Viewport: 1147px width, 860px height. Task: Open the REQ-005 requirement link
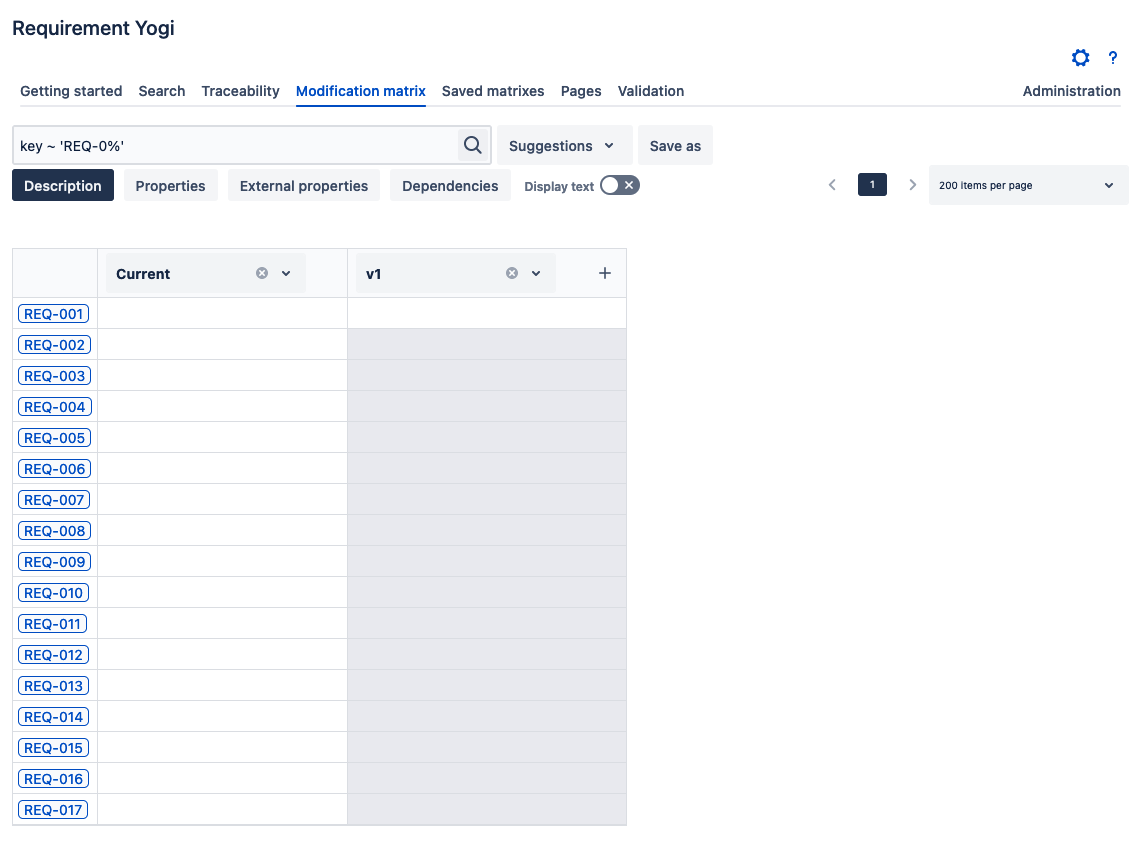click(x=54, y=438)
